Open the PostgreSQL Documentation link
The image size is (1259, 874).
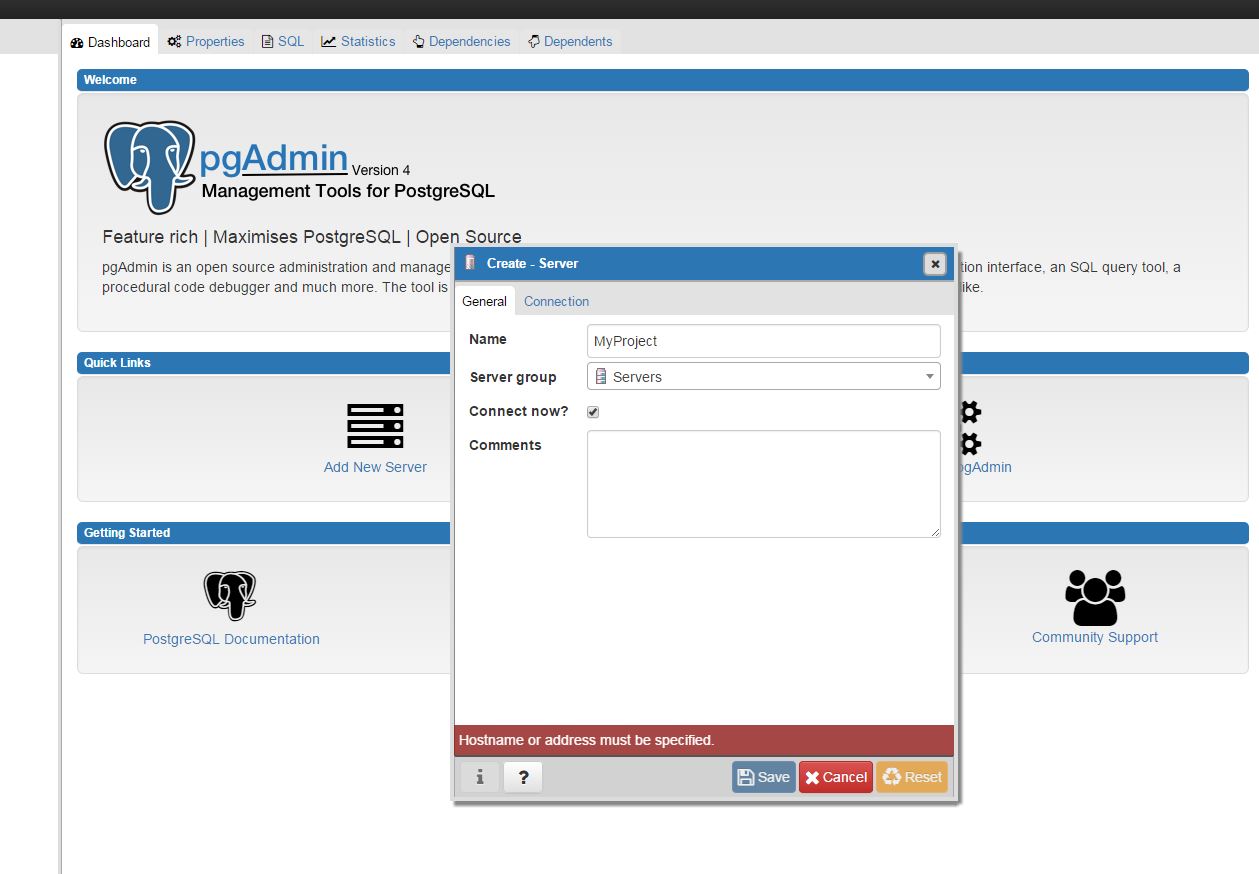pyautogui.click(x=231, y=639)
